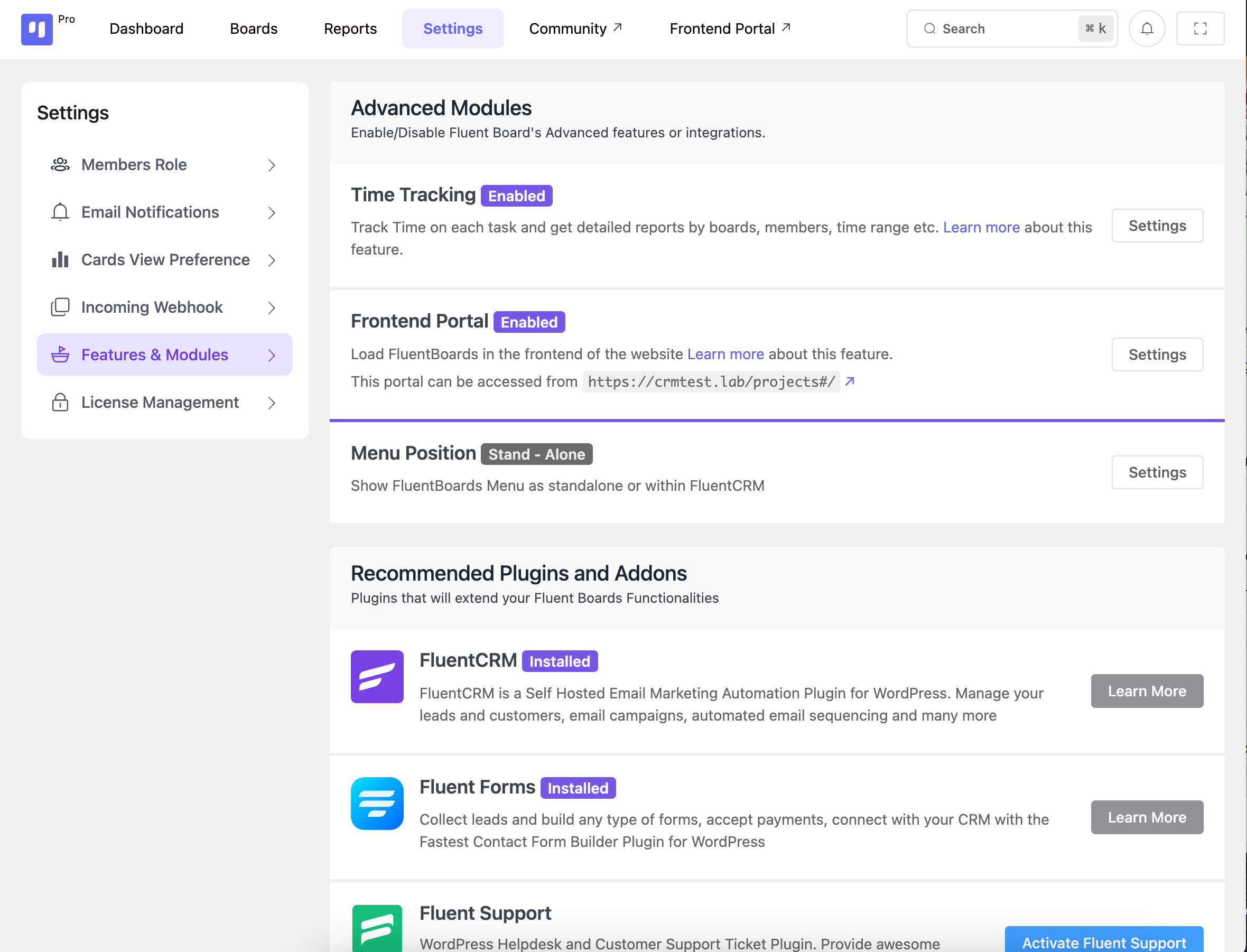Click the Members Role people icon

click(x=60, y=164)
